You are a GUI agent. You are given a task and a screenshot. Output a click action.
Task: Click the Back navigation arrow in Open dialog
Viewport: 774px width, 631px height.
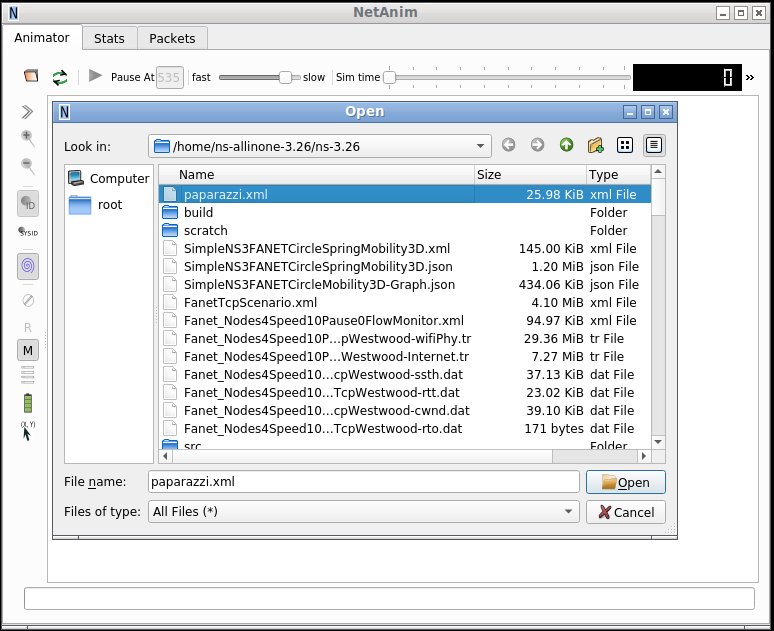pos(508,145)
